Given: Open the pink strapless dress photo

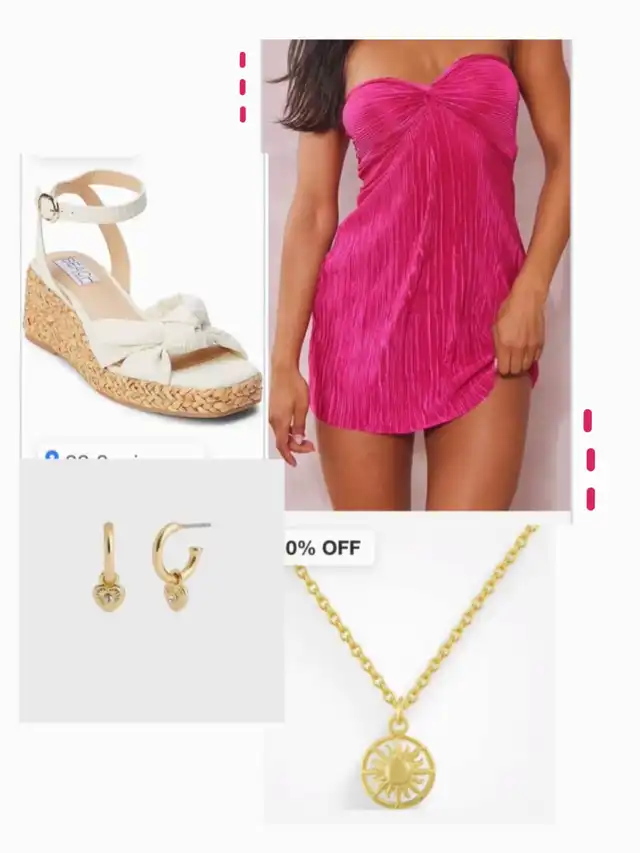Looking at the screenshot, I should click(417, 275).
